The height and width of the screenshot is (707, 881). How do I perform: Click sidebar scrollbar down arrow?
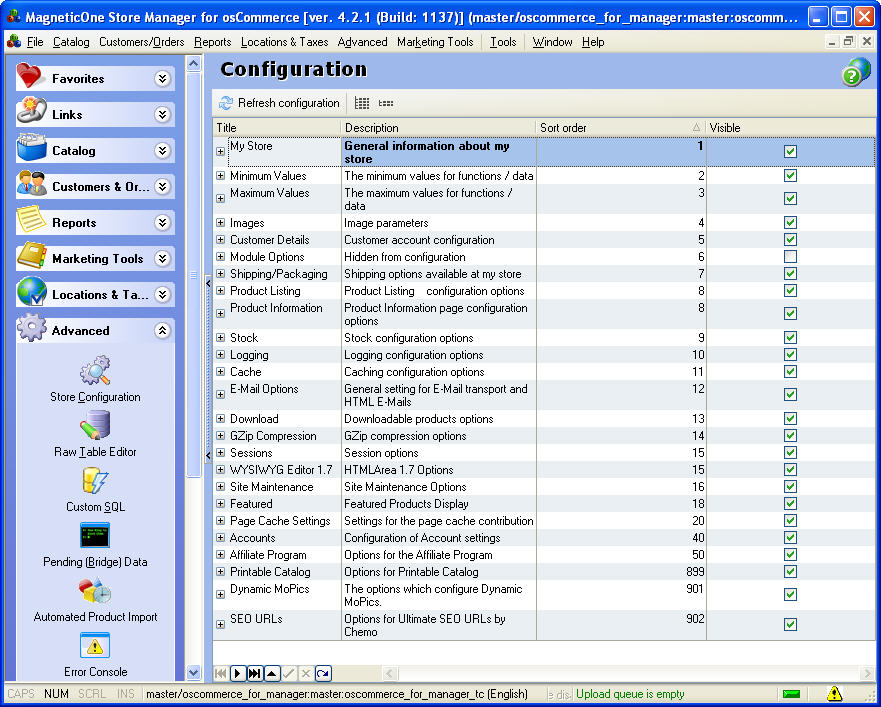(194, 672)
